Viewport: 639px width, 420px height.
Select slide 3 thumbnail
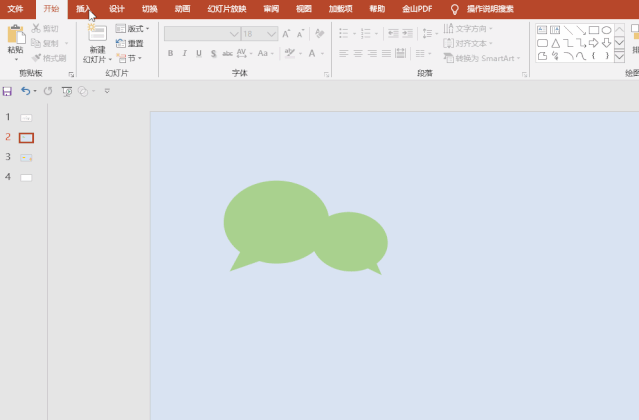pyautogui.click(x=26, y=158)
